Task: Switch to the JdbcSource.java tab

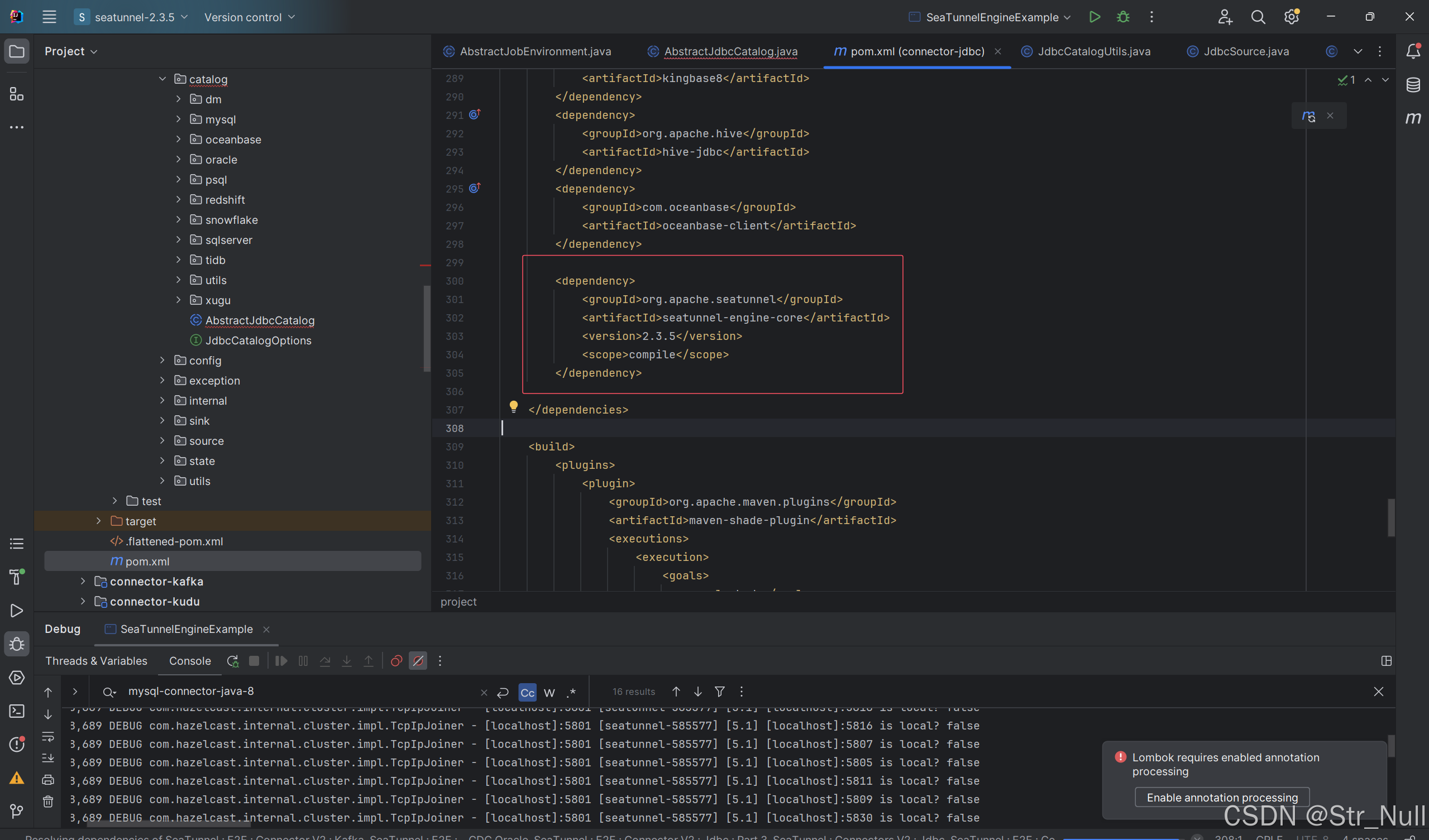Action: pyautogui.click(x=1238, y=51)
